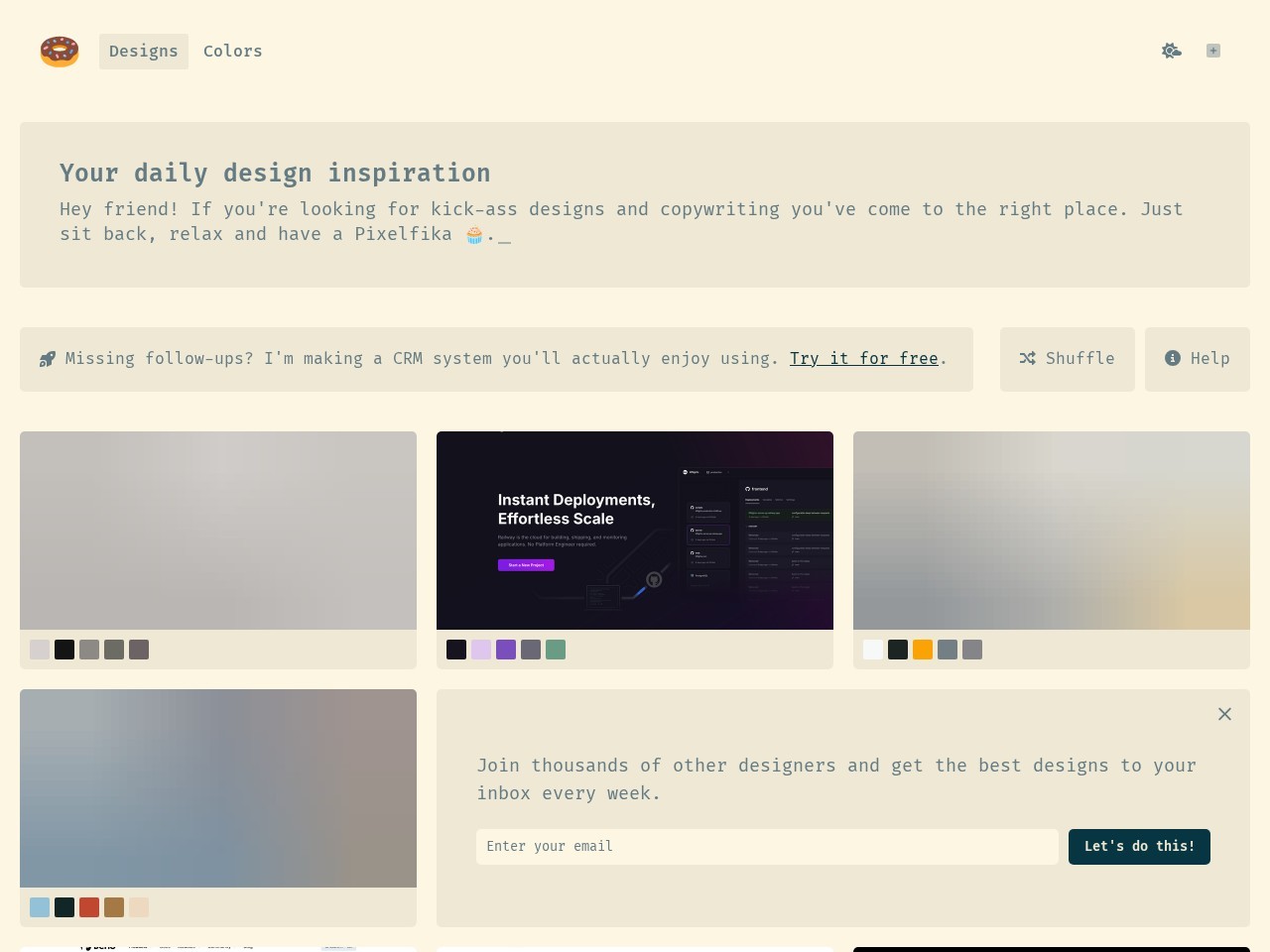Pick the orange swatch under third design
The height and width of the screenshot is (952, 1270).
tap(923, 650)
